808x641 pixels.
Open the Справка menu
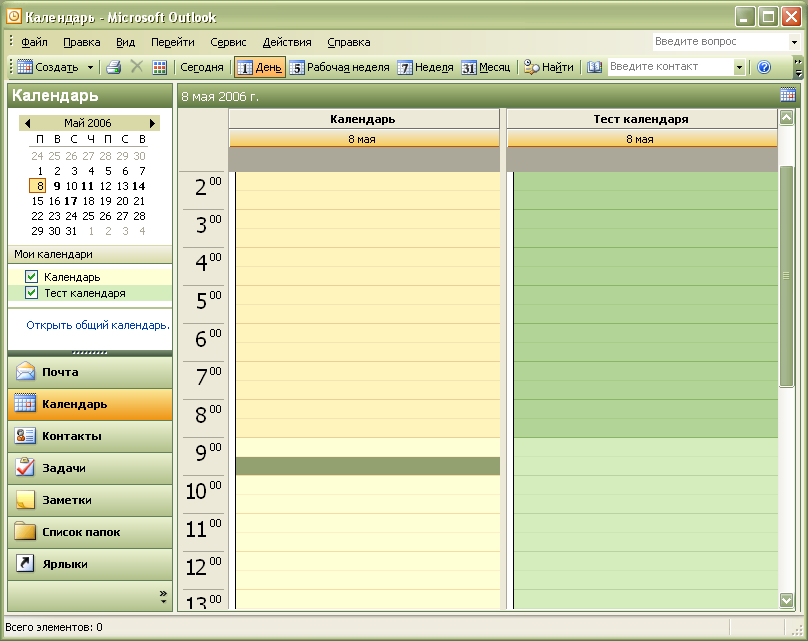coord(349,42)
